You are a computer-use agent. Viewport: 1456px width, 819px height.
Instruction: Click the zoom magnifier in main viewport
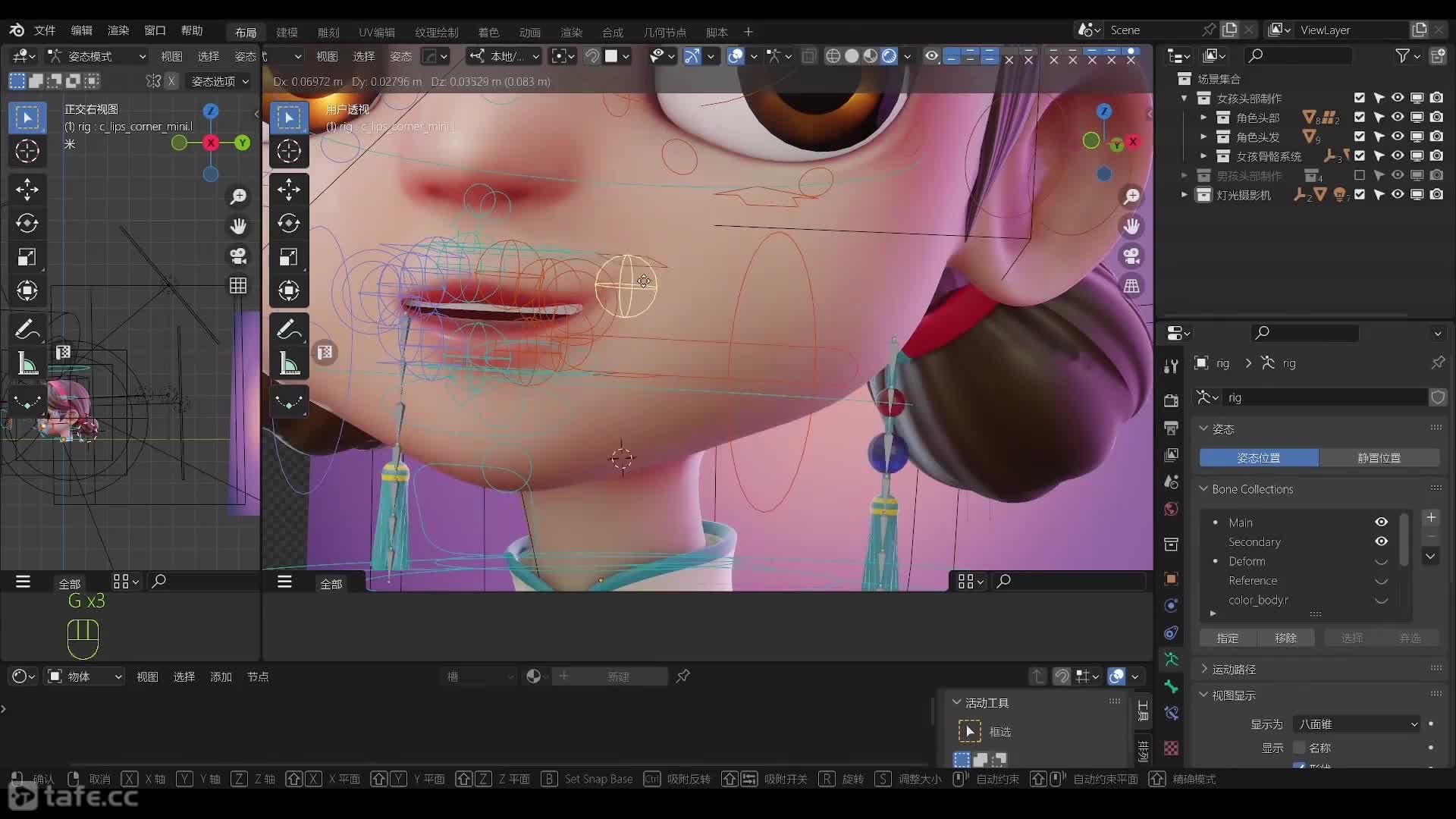[x=1131, y=196]
